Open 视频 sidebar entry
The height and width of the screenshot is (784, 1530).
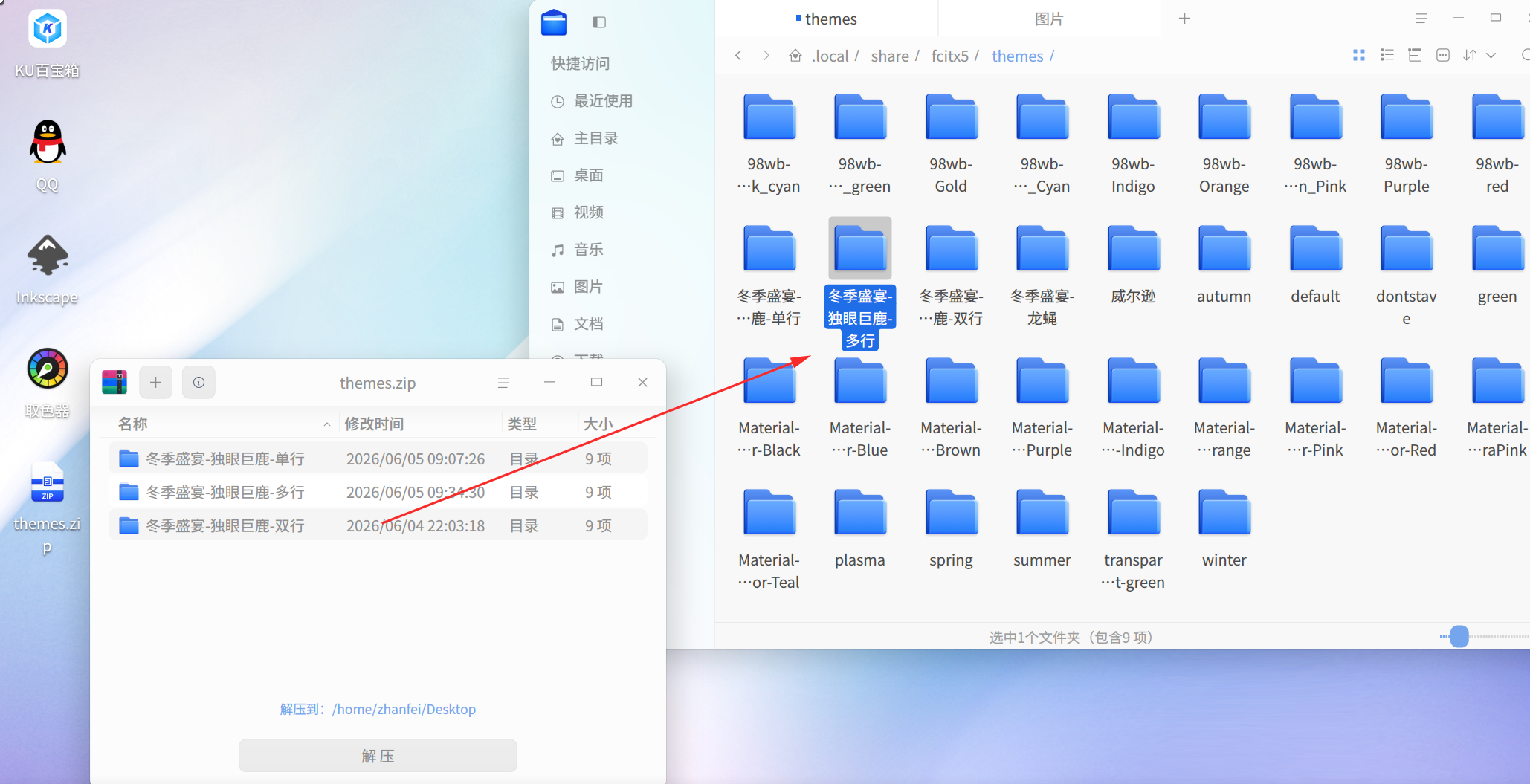(578, 213)
